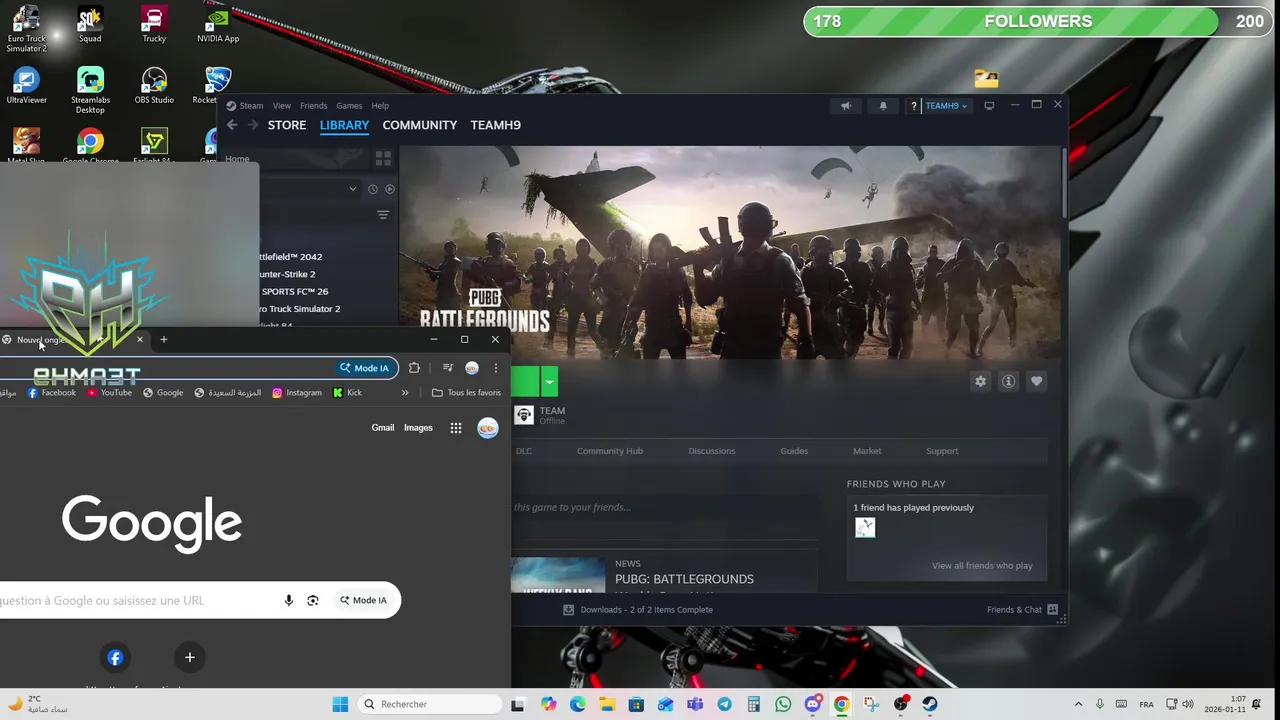Open Instagram bookmark in Chrome
The height and width of the screenshot is (720, 1280).
(297, 393)
